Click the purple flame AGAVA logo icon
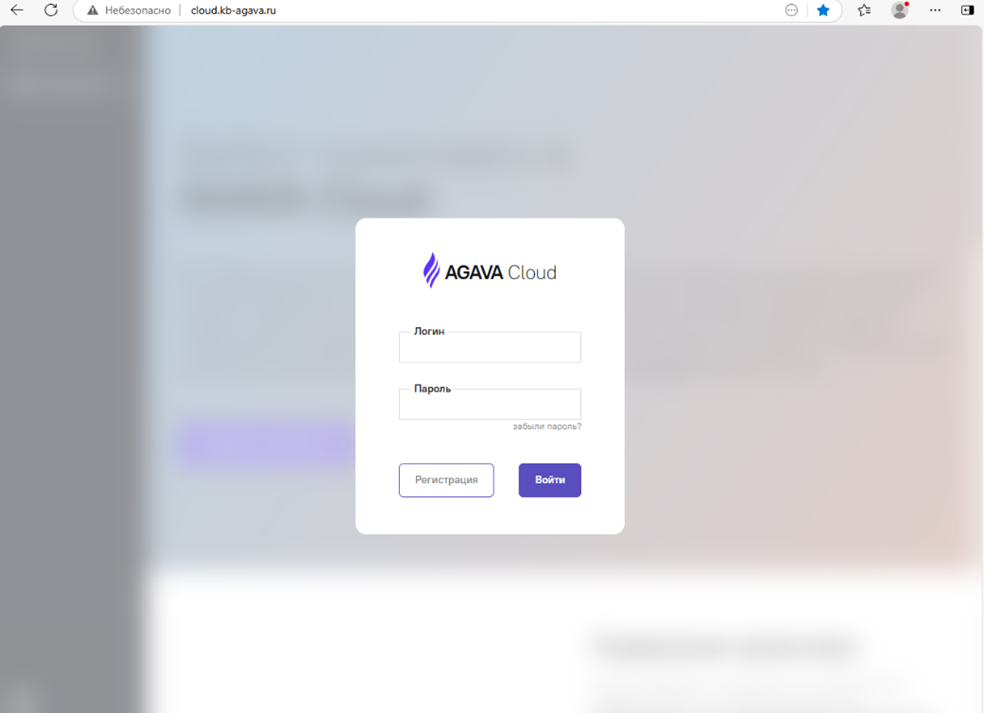The height and width of the screenshot is (713, 984). 431,271
